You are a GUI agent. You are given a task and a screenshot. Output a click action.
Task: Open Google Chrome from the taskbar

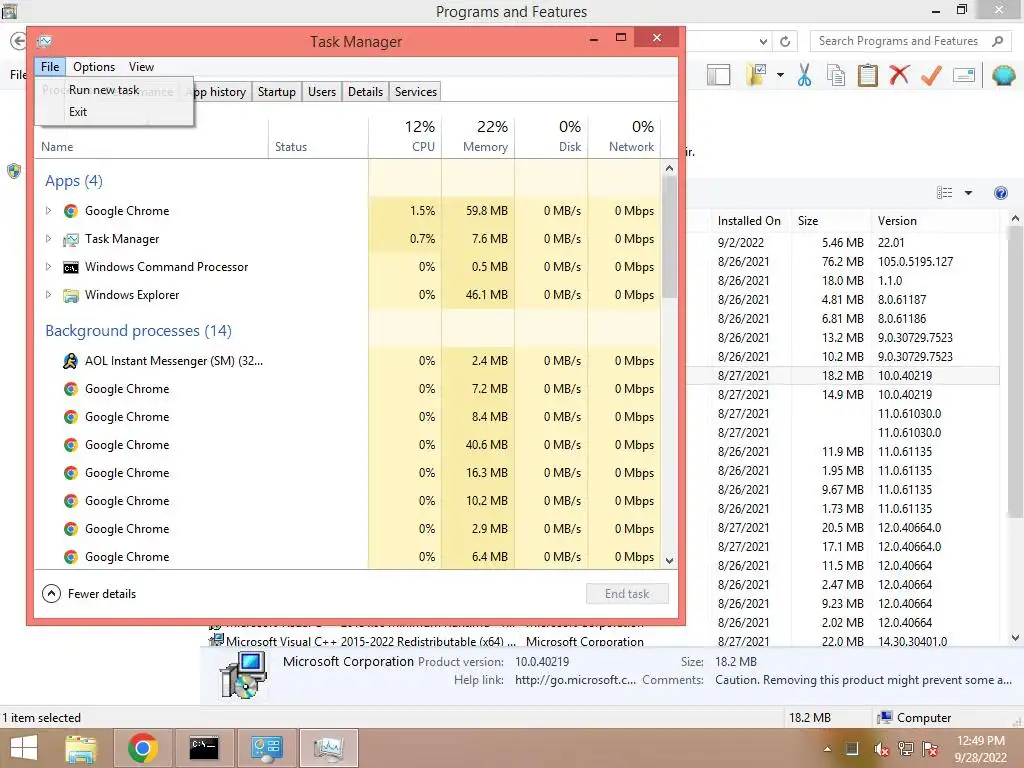tap(142, 748)
